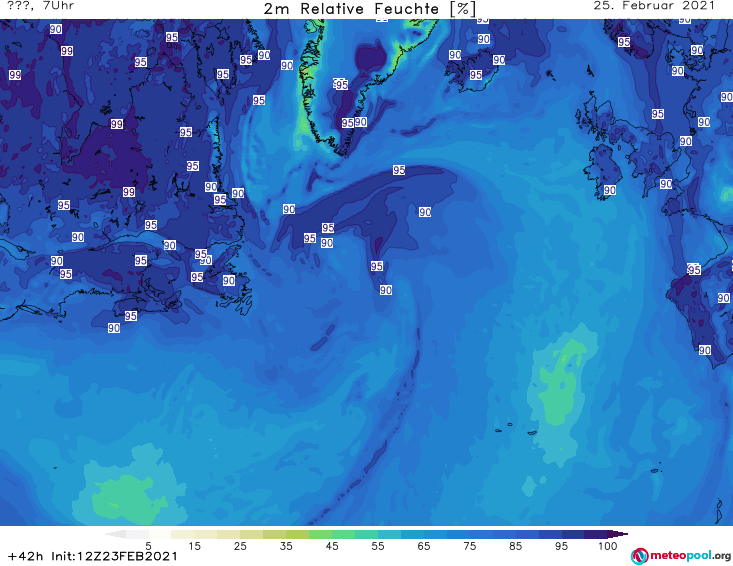The image size is (733, 566).
Task: Select the "2m Relative Feuchte [%]" title
Action: (370, 8)
